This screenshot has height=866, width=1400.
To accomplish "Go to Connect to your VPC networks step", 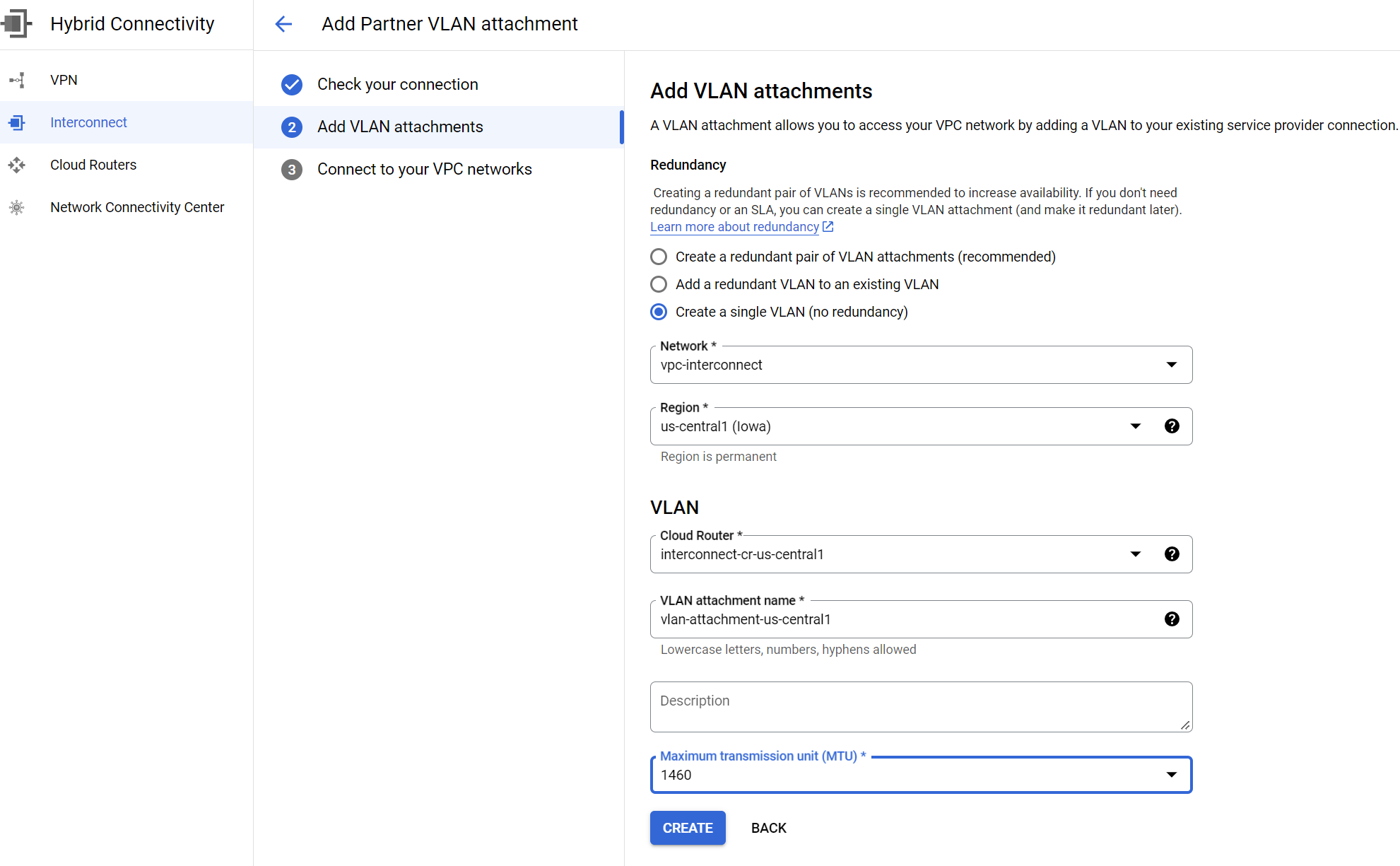I will [x=424, y=169].
